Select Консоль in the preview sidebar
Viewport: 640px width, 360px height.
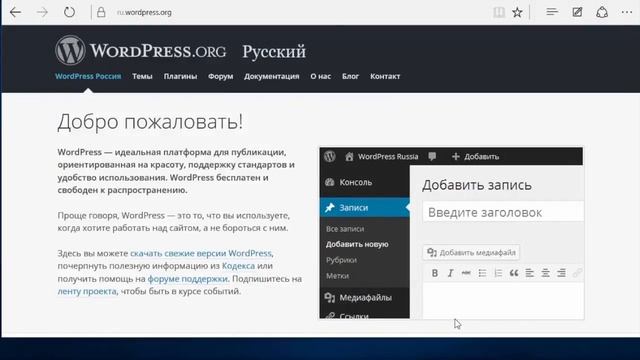pyautogui.click(x=364, y=182)
